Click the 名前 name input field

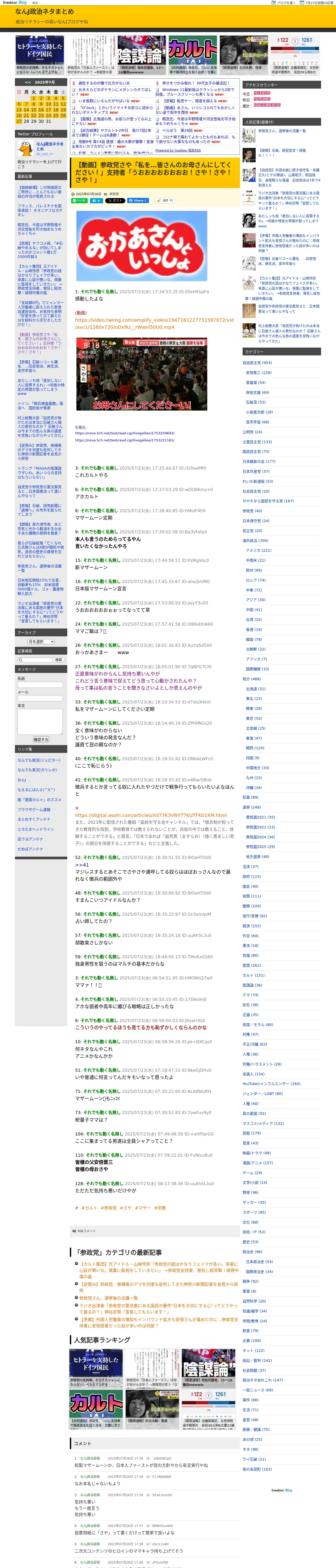click(x=40, y=685)
